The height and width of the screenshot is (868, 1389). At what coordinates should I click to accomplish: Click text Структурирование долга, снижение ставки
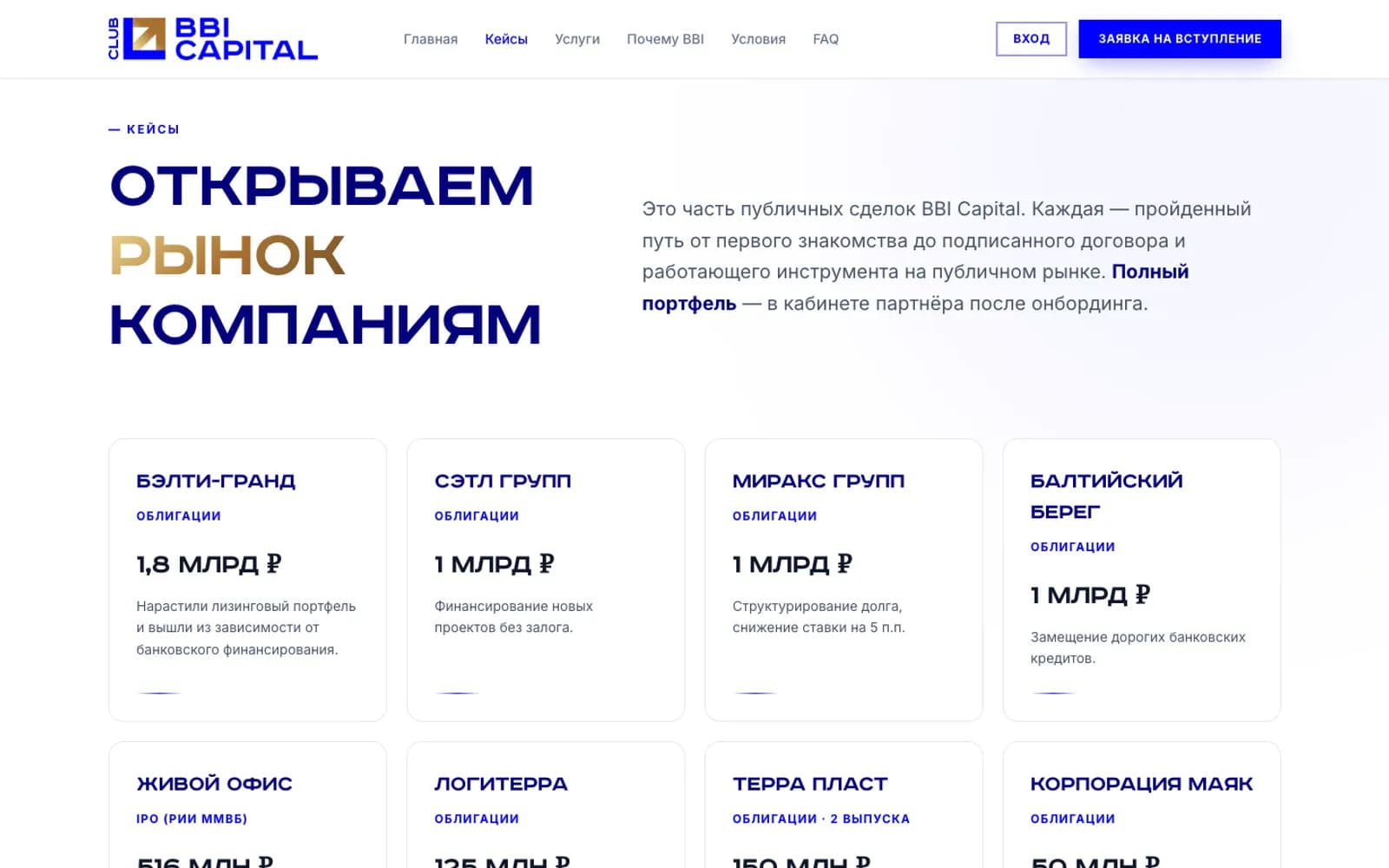pyautogui.click(x=819, y=617)
